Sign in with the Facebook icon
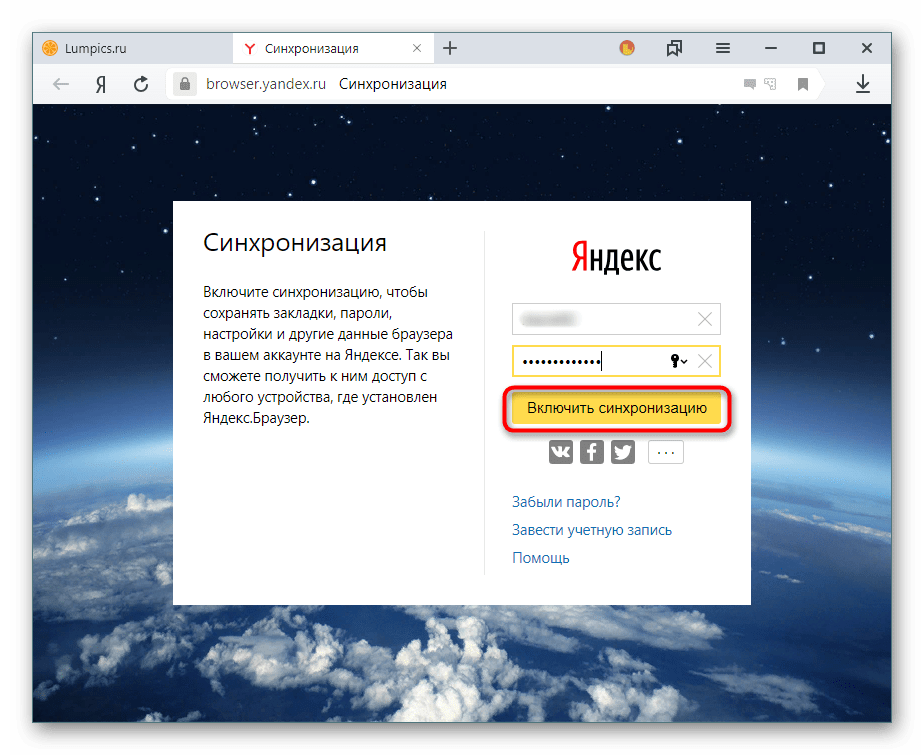This screenshot has height=755, width=924. [x=592, y=452]
